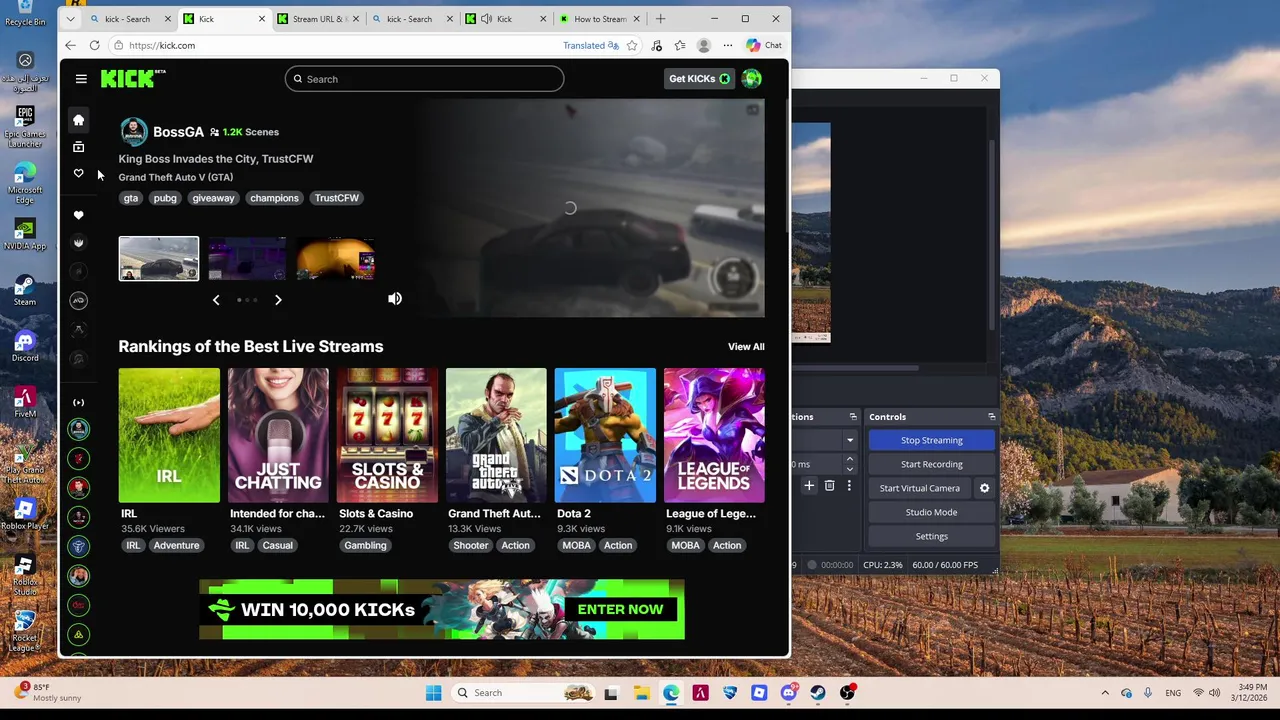Viewport: 1280px width, 720px height.
Task: Go to Home in Kick sidebar
Action: (x=78, y=120)
